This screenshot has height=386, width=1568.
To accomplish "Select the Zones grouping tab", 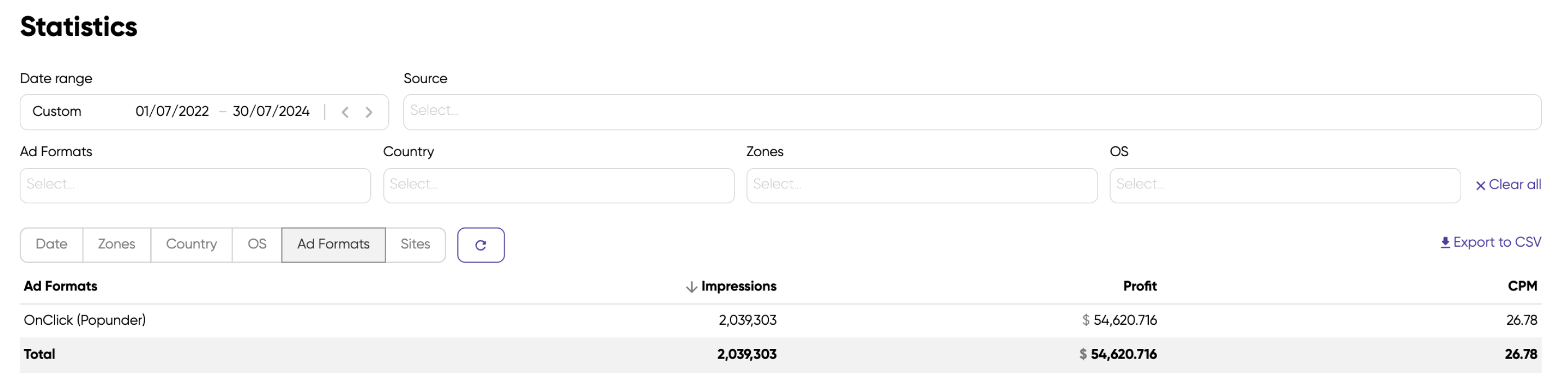I will [x=116, y=245].
